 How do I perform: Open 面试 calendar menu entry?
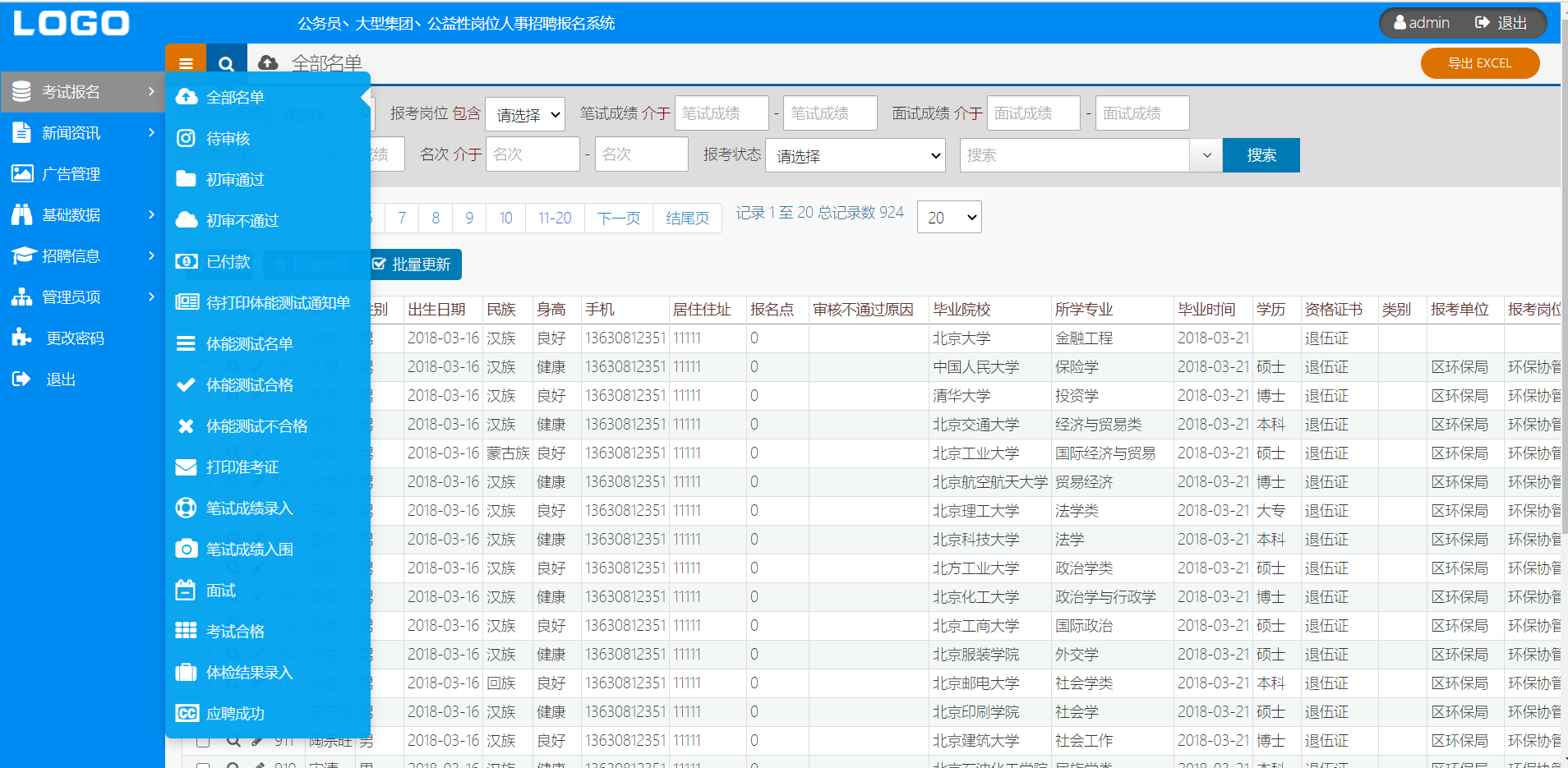pos(220,591)
